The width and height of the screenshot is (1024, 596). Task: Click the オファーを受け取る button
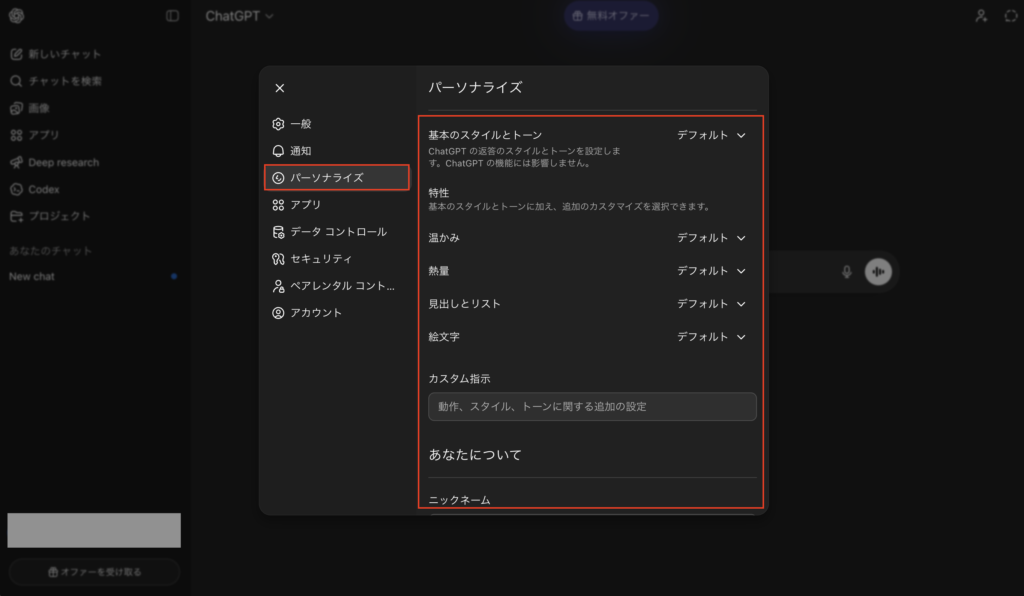tap(95, 572)
